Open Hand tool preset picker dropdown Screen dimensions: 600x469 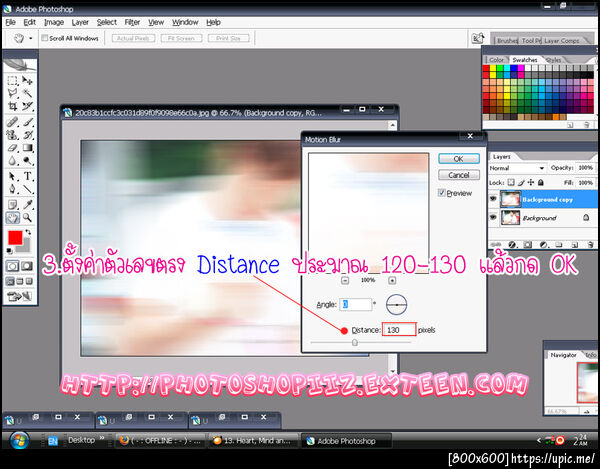[31, 38]
